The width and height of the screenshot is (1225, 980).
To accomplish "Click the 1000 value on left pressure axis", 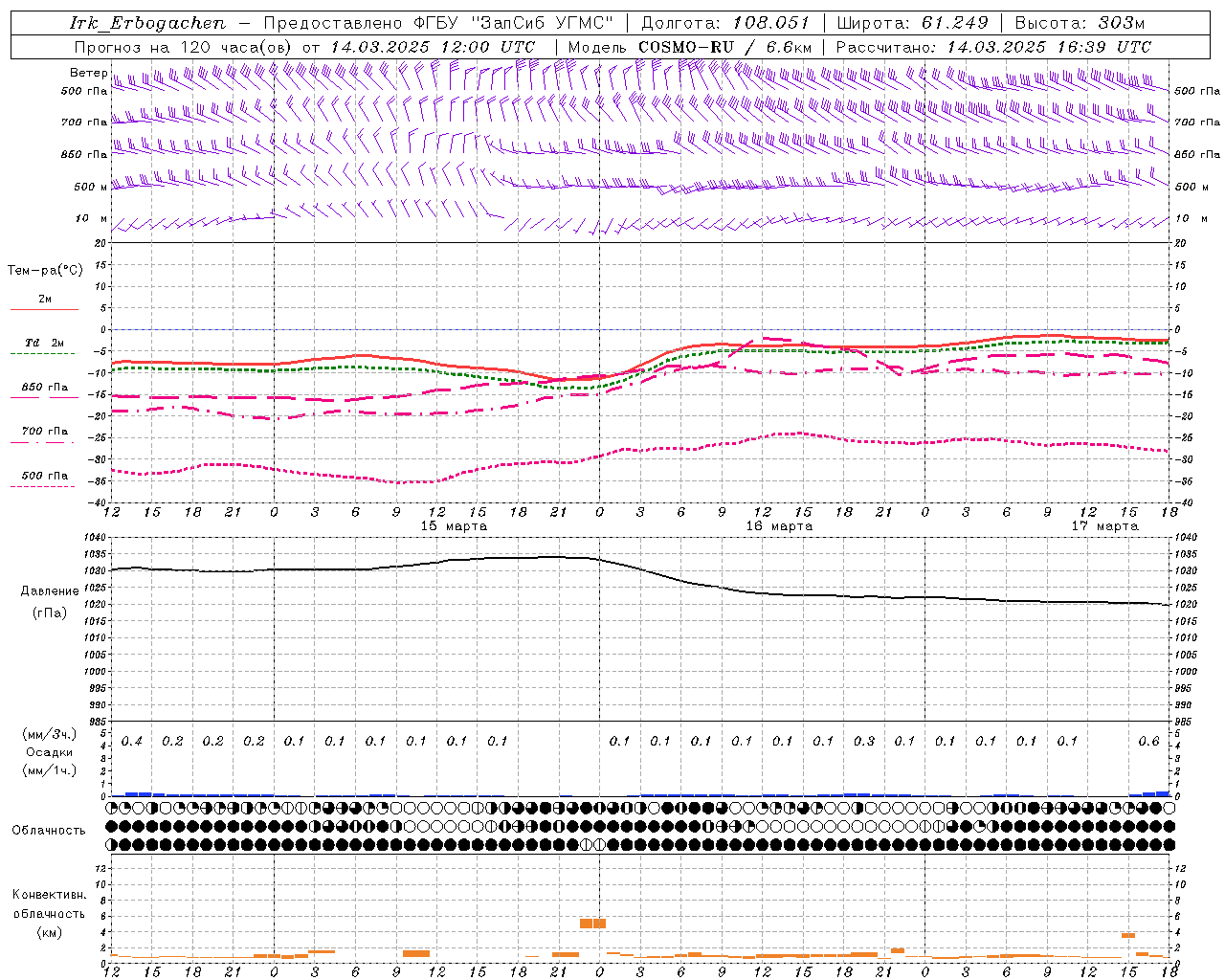I will [x=96, y=672].
